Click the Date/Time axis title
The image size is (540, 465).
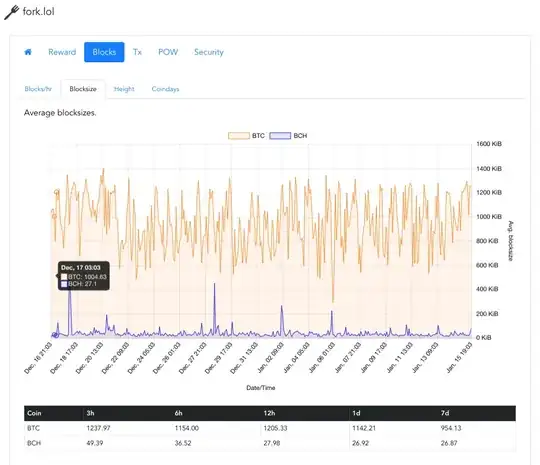click(261, 388)
